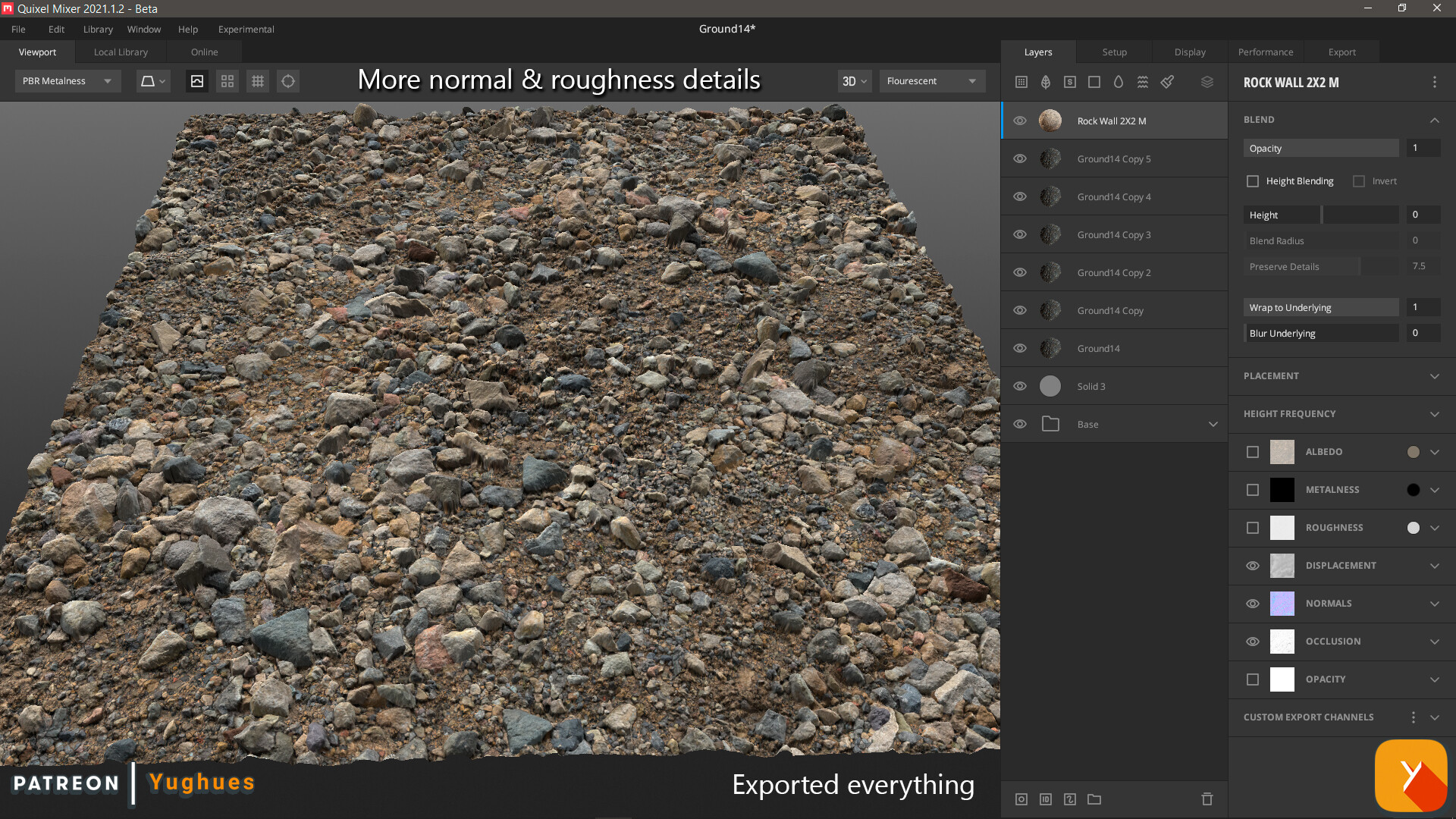The image size is (1456, 819).
Task: Switch to the Export tab
Action: coord(1341,52)
